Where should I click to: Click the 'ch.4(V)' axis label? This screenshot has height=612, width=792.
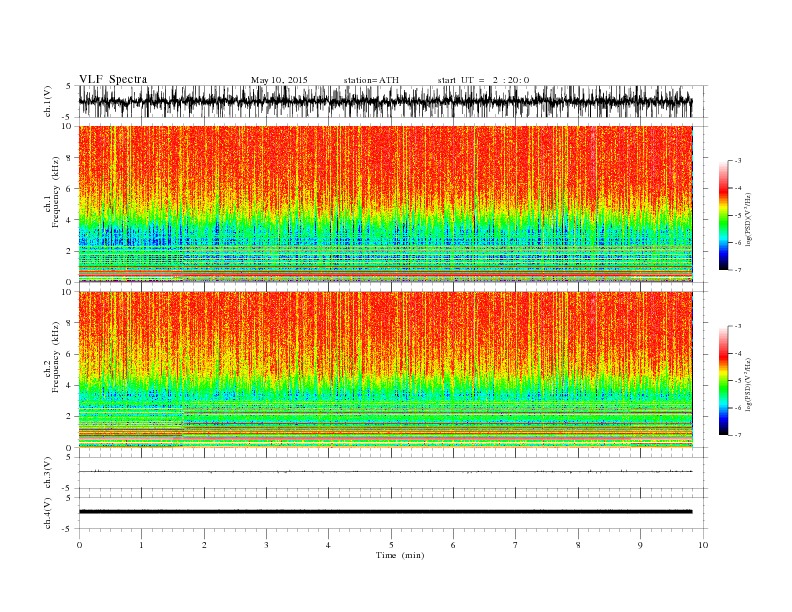tap(48, 513)
